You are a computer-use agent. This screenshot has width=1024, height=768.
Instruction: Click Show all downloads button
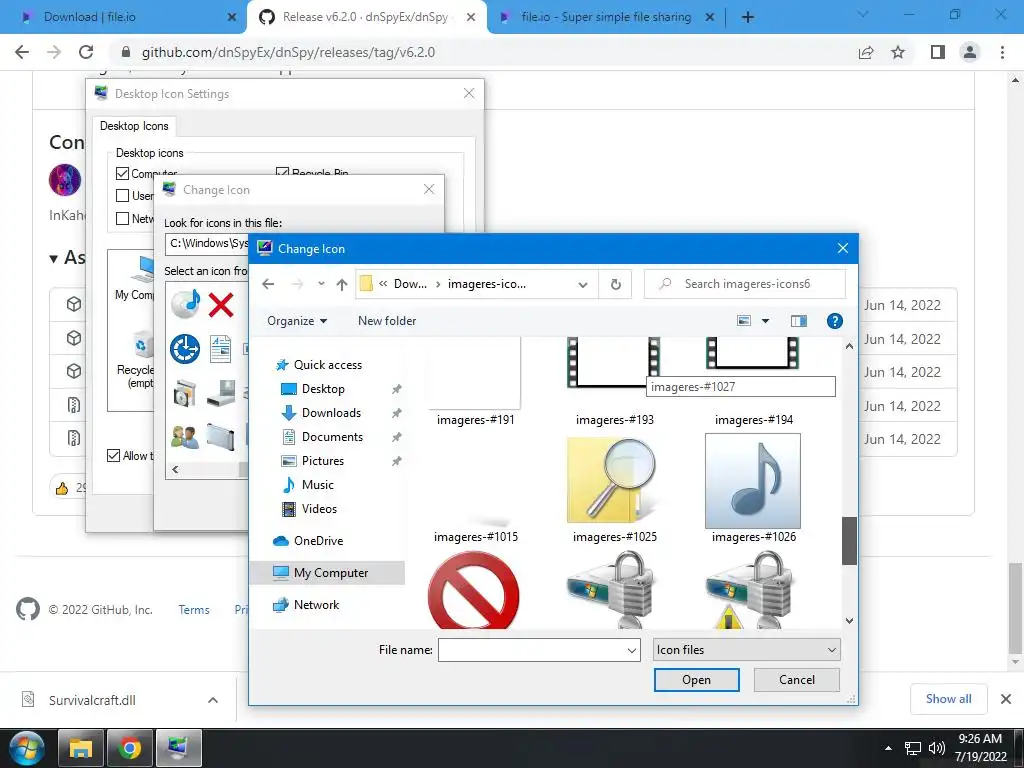tap(948, 699)
